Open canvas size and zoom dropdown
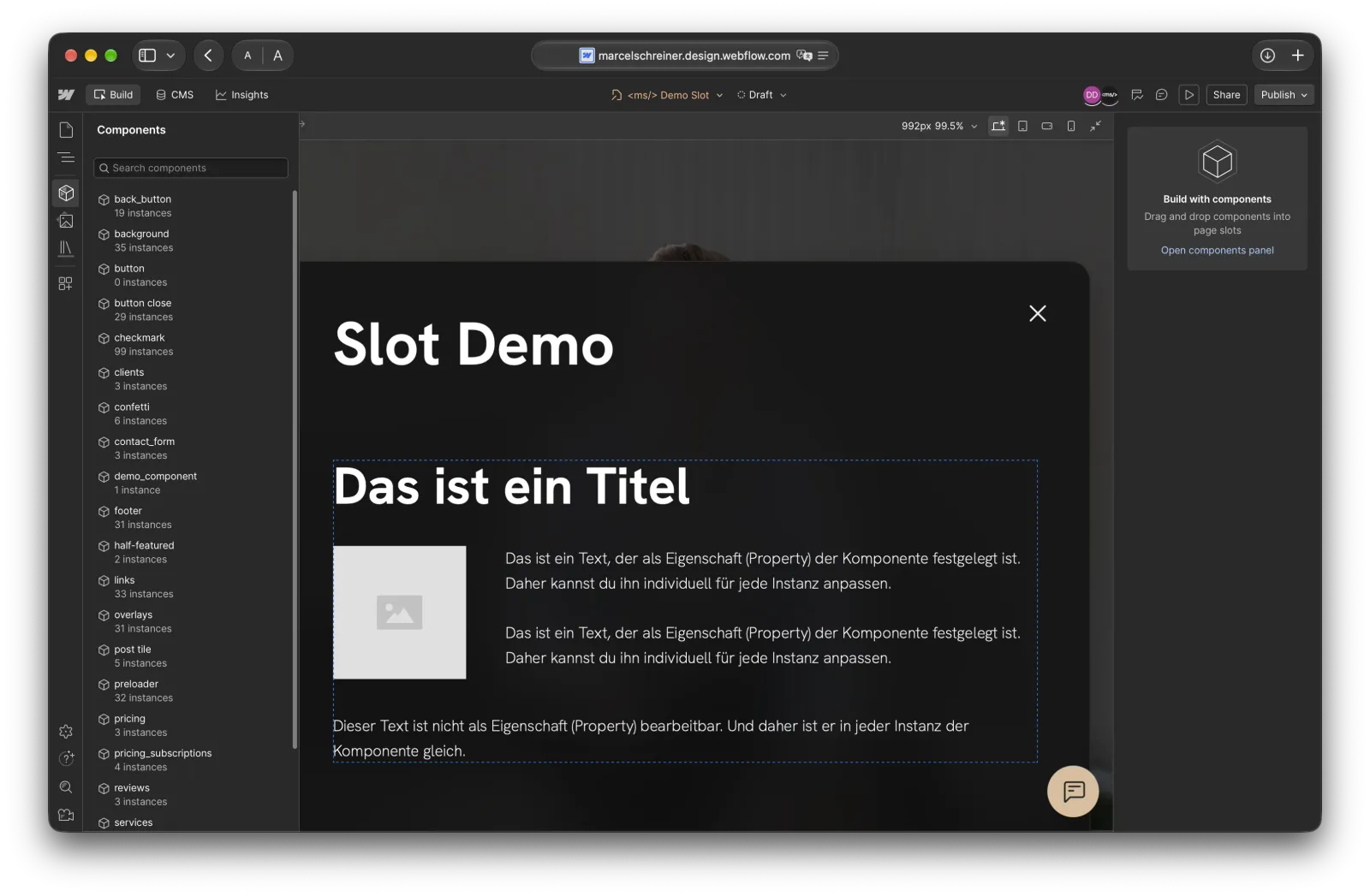This screenshot has width=1370, height=896. [x=939, y=126]
